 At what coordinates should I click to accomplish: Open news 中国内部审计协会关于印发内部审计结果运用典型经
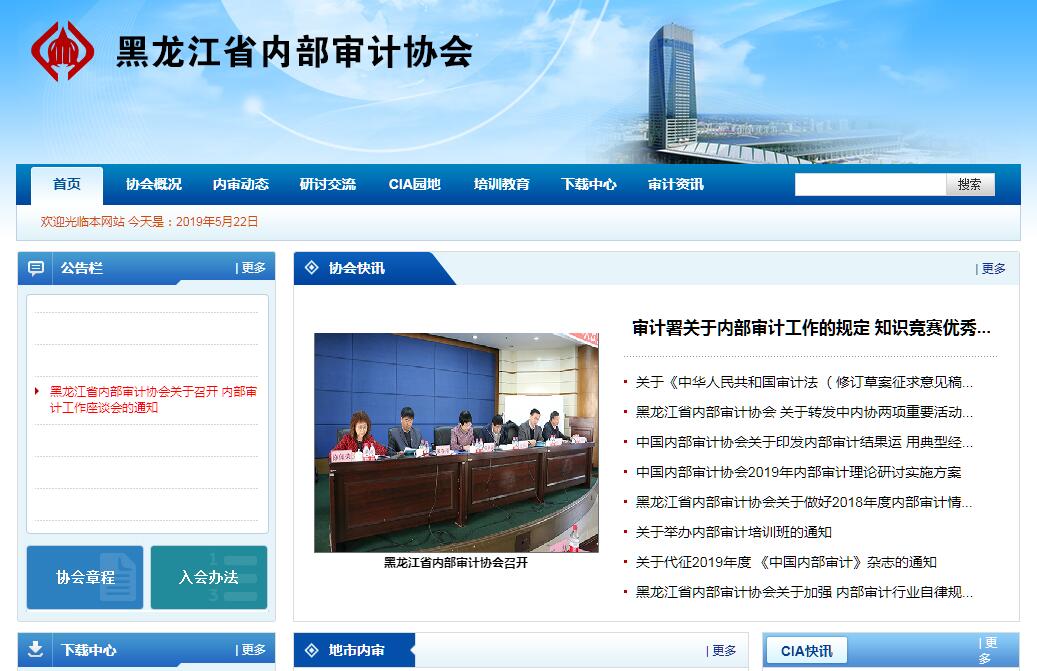[804, 442]
